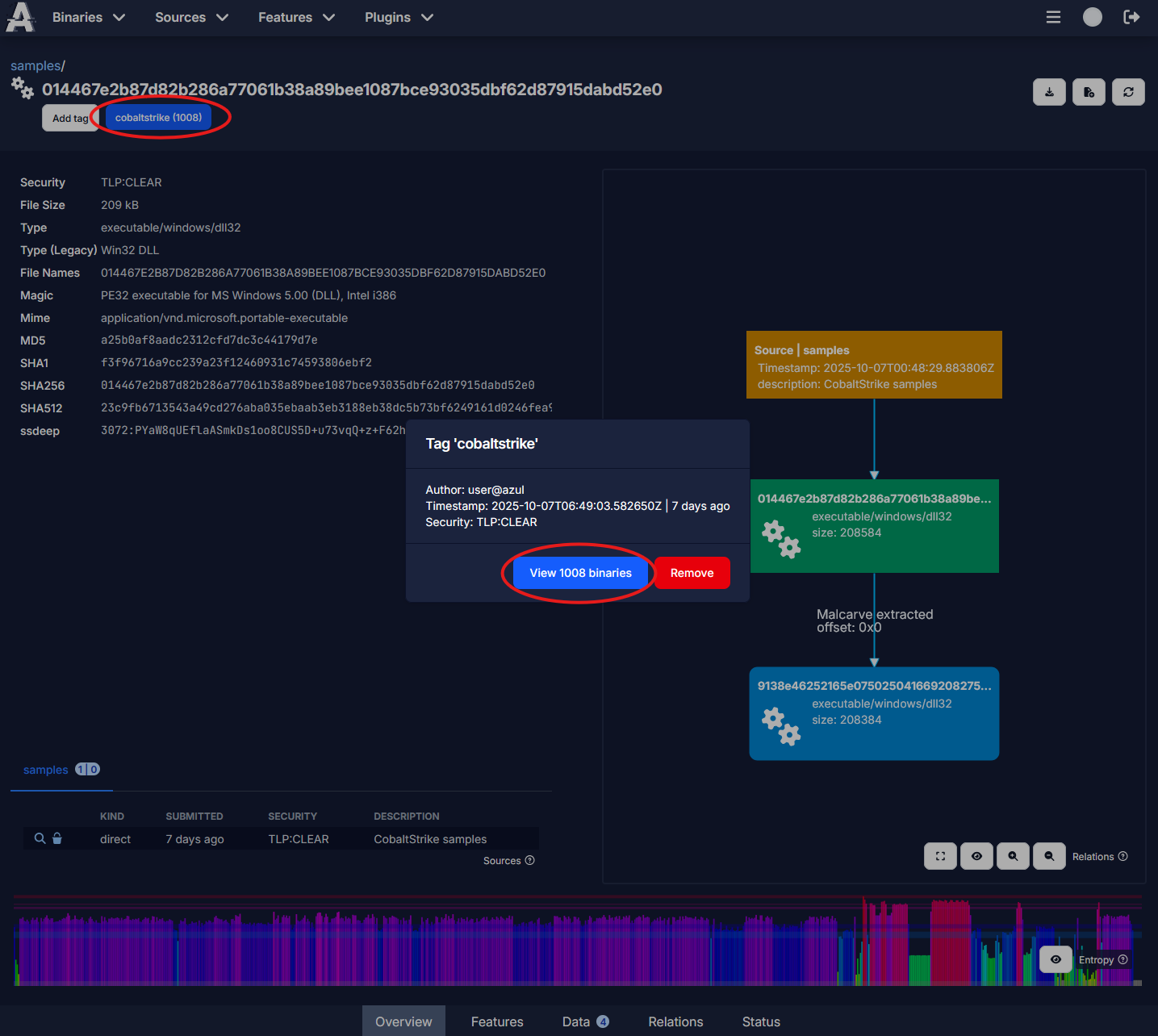This screenshot has width=1158, height=1036.
Task: Switch to the Relations tab at the bottom
Action: 675,1021
